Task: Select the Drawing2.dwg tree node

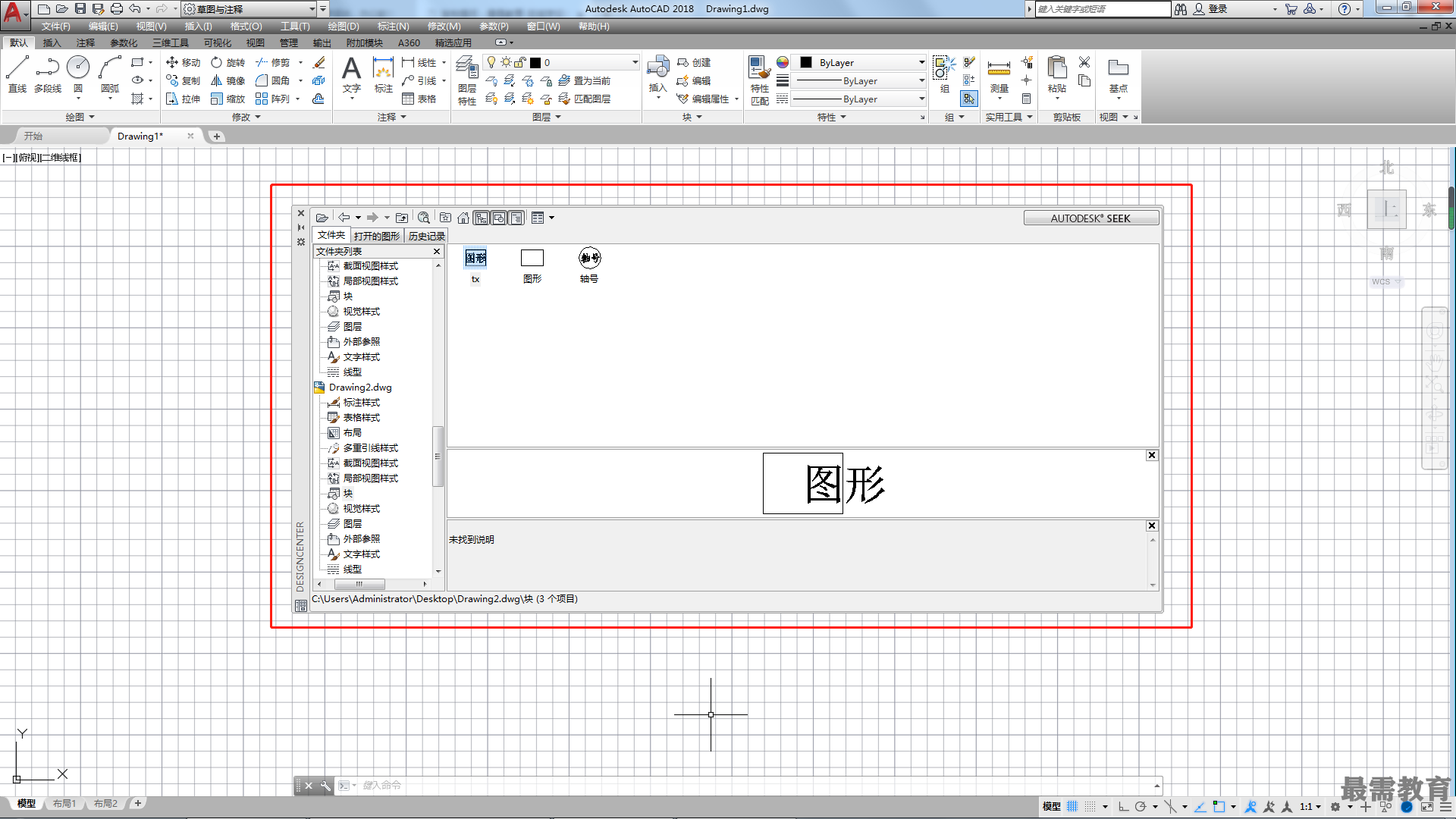Action: tap(359, 388)
